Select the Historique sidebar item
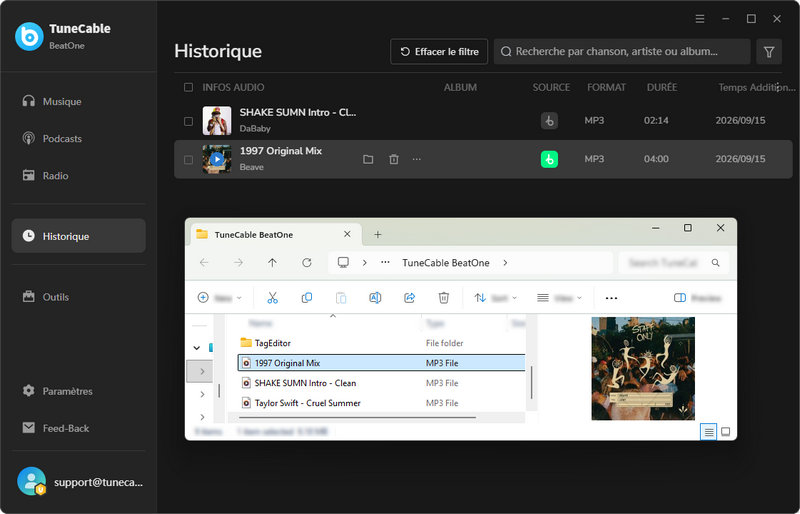The image size is (800, 514). 79,236
